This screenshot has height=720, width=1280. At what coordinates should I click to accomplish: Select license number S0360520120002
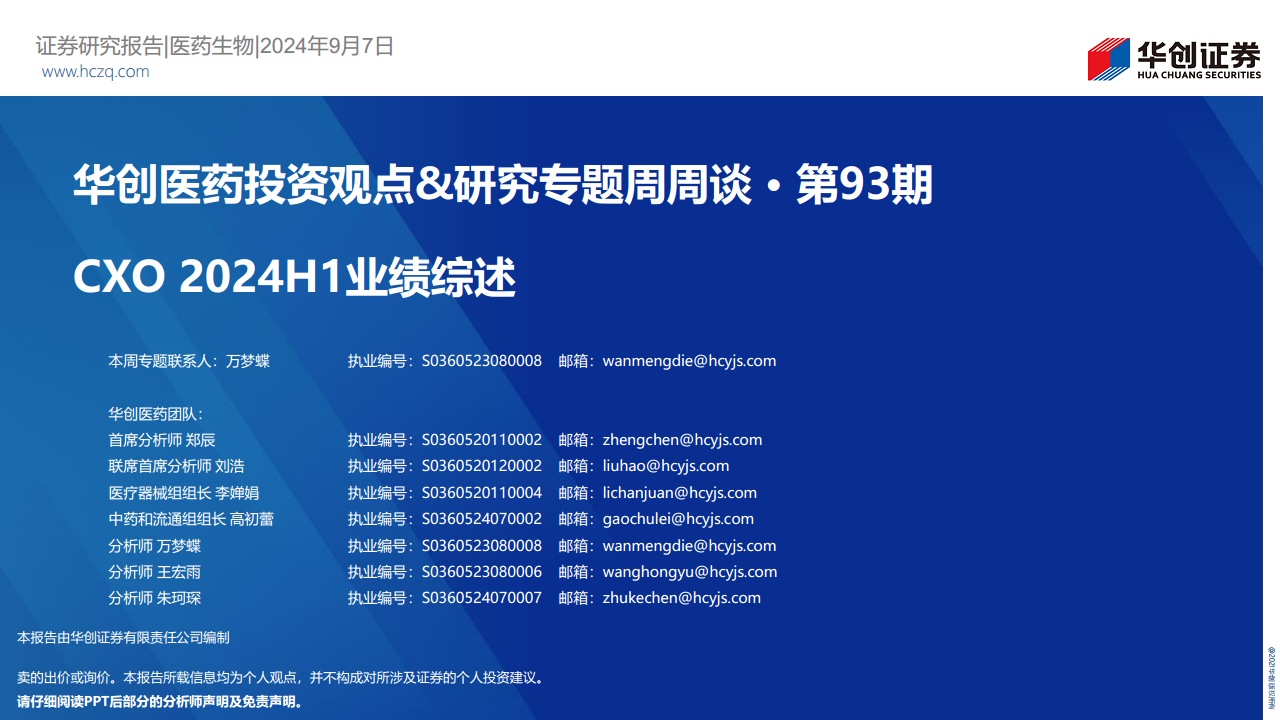click(482, 466)
